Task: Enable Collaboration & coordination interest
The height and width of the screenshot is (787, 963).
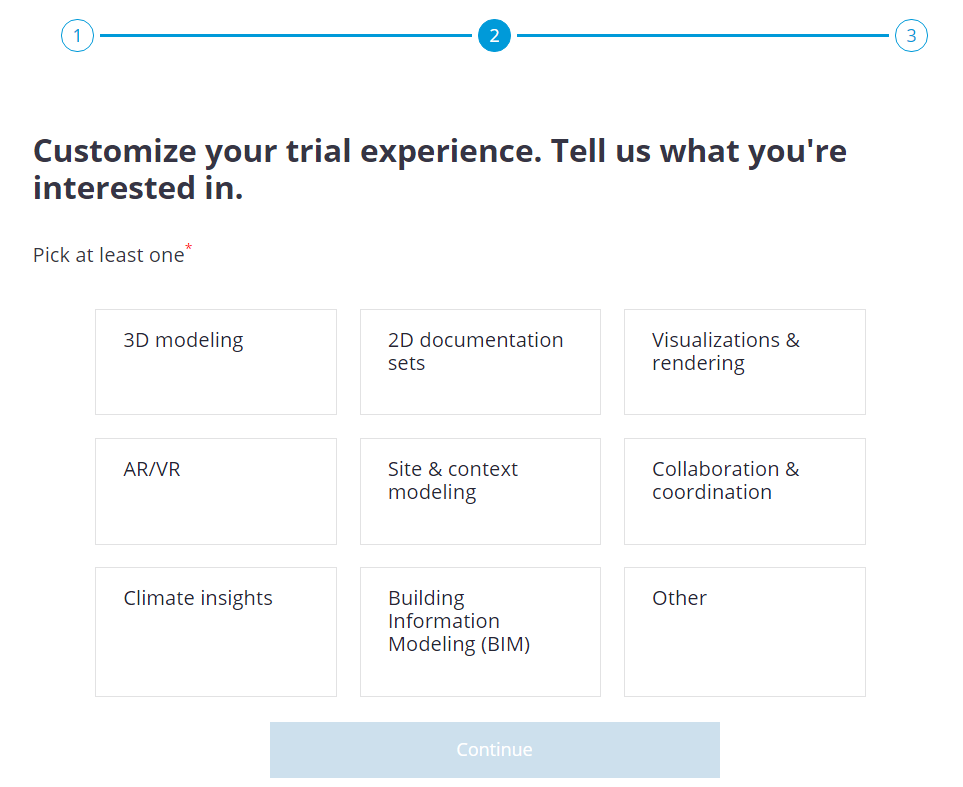Action: point(745,491)
